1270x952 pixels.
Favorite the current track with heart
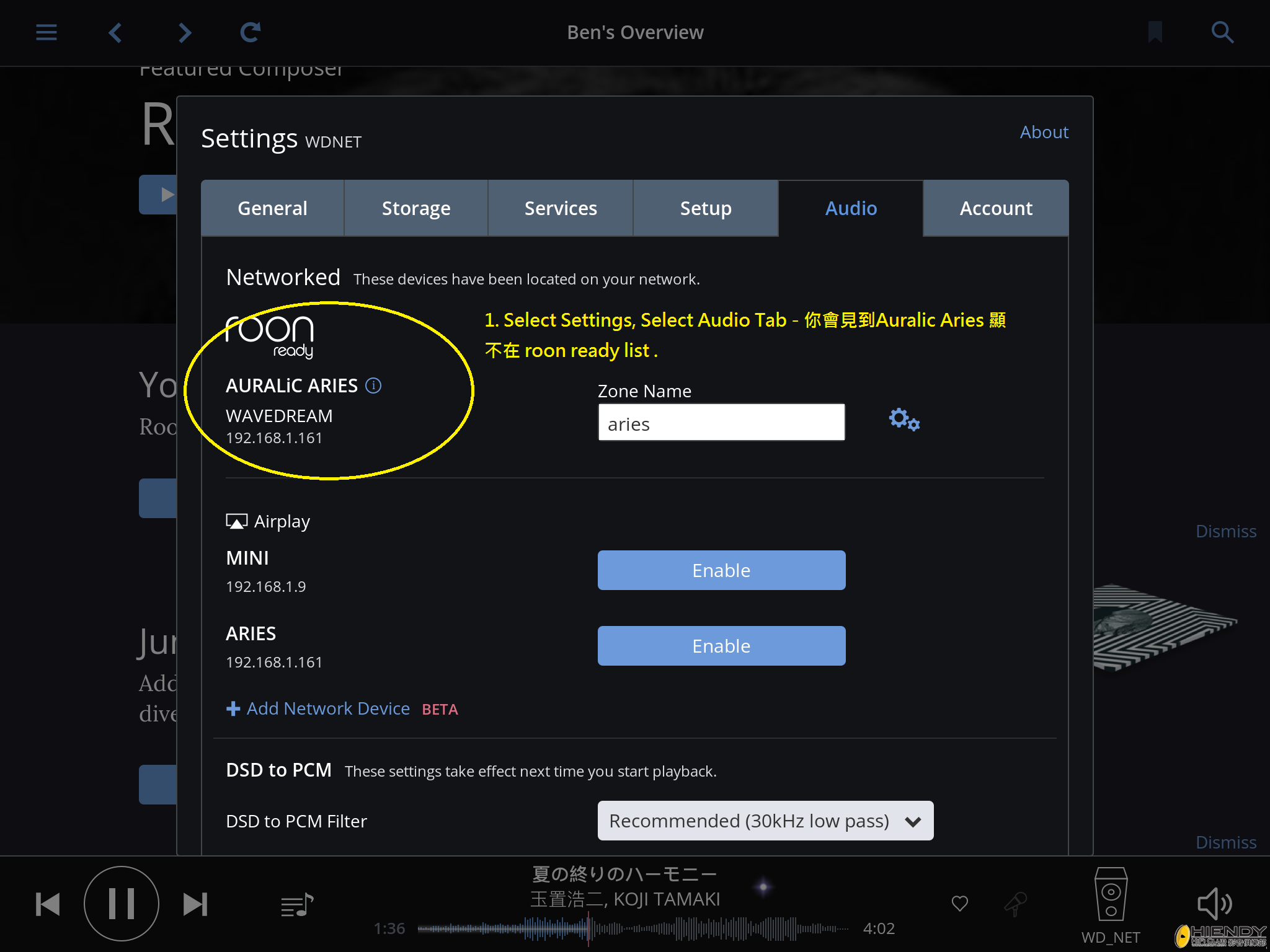[960, 904]
